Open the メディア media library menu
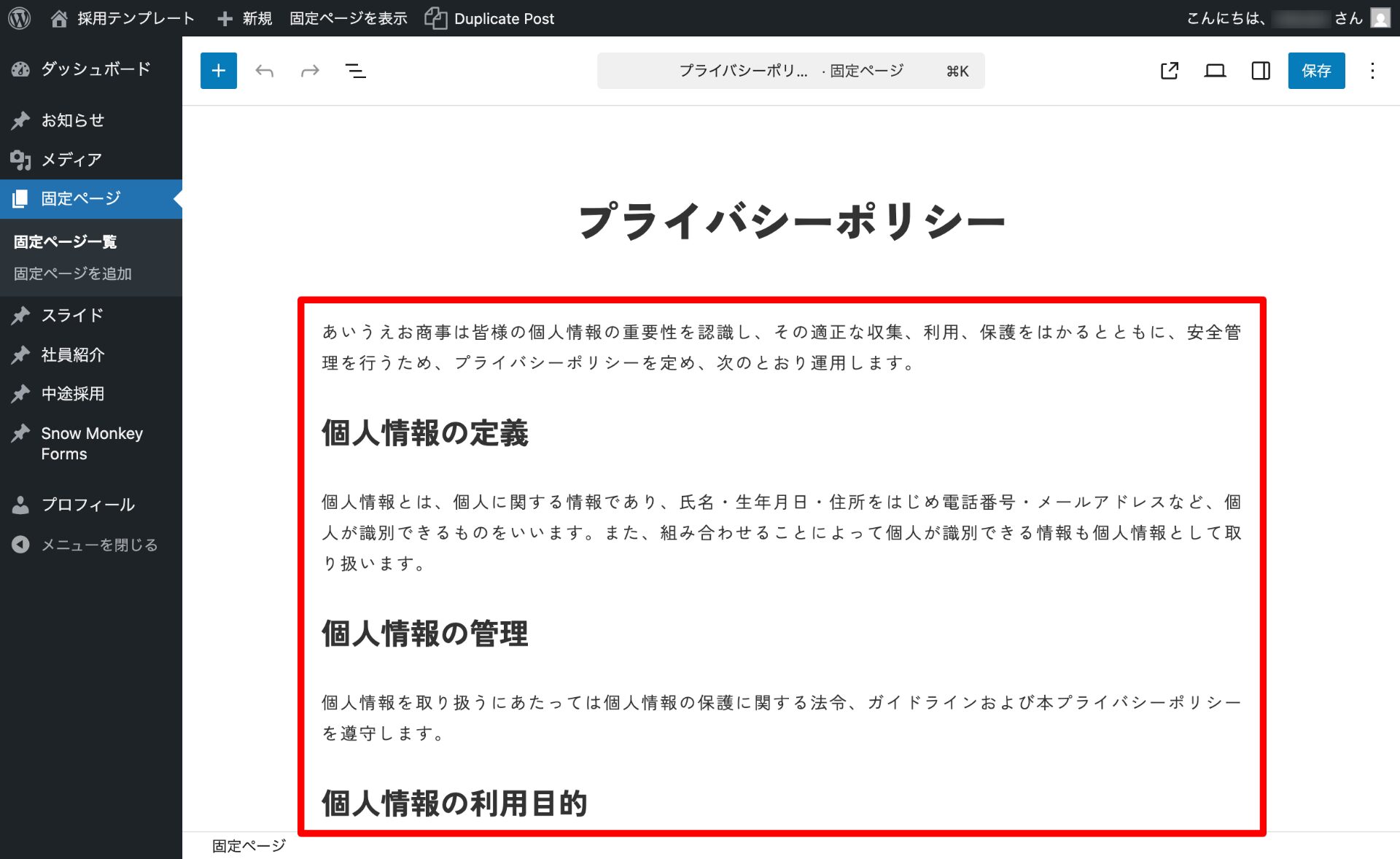The height and width of the screenshot is (859, 1400). 71,159
